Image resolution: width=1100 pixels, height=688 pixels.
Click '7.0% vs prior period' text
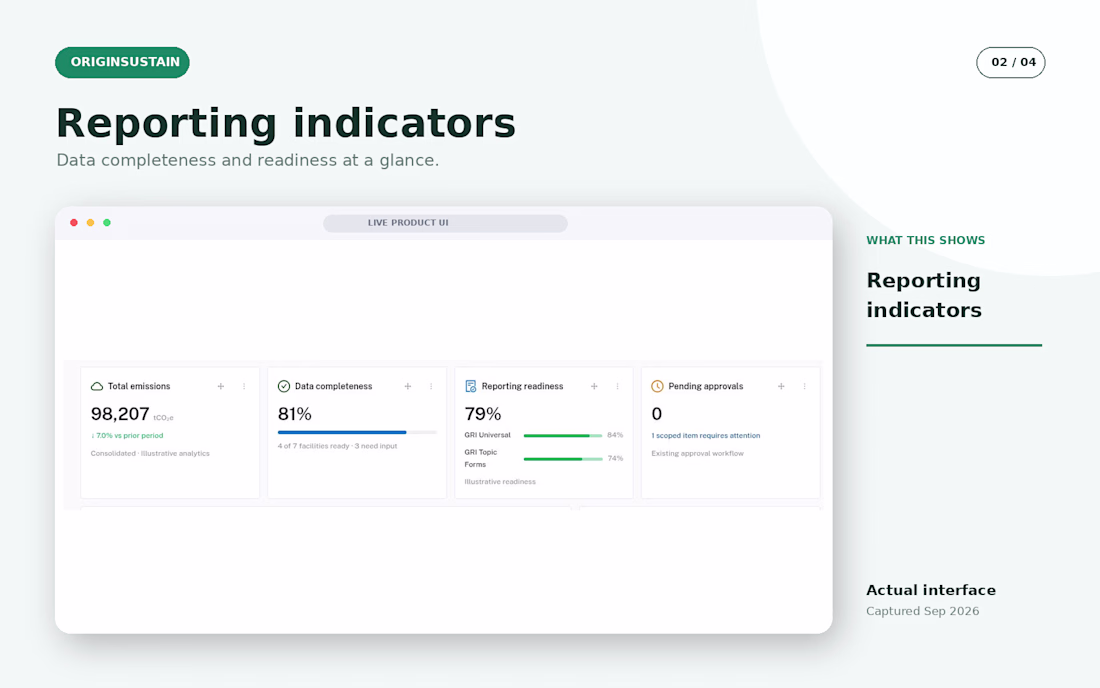coord(129,436)
